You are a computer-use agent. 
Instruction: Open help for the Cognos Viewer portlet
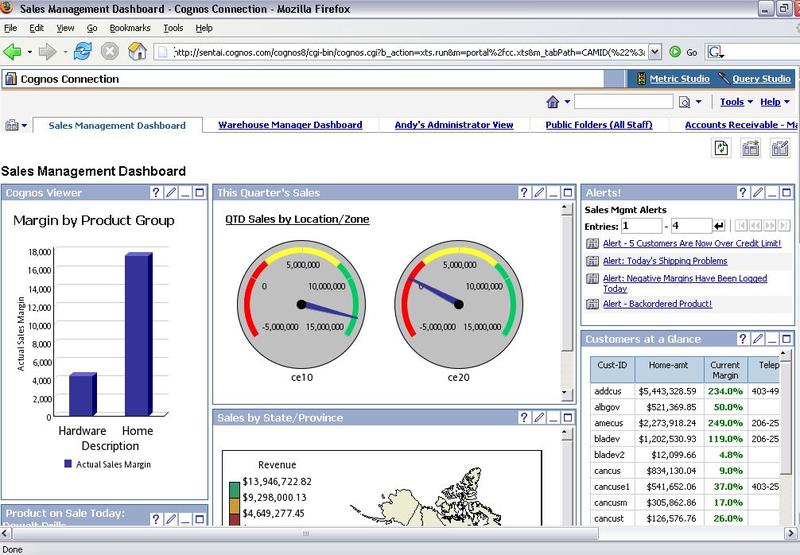point(156,192)
